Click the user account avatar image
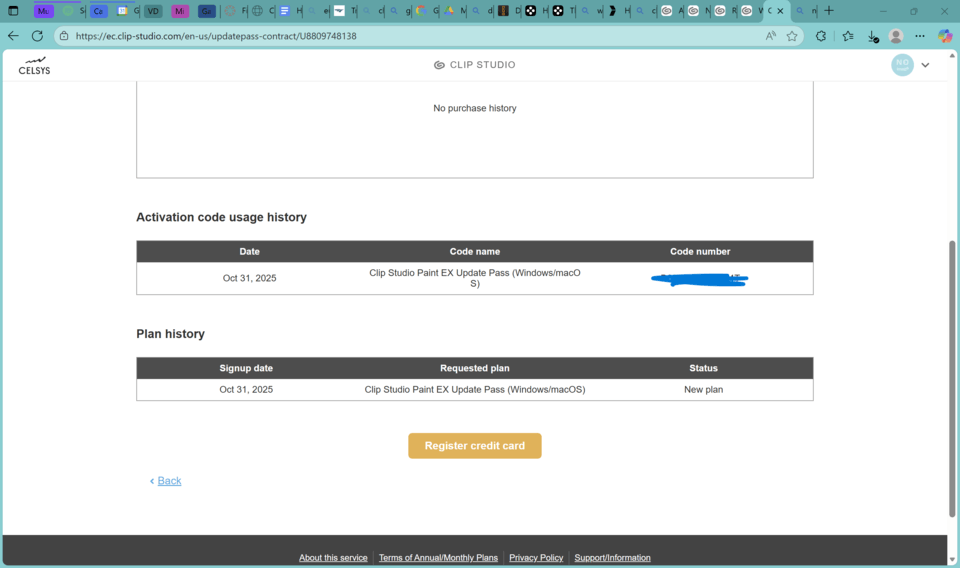Viewport: 960px width, 568px height. 902,65
